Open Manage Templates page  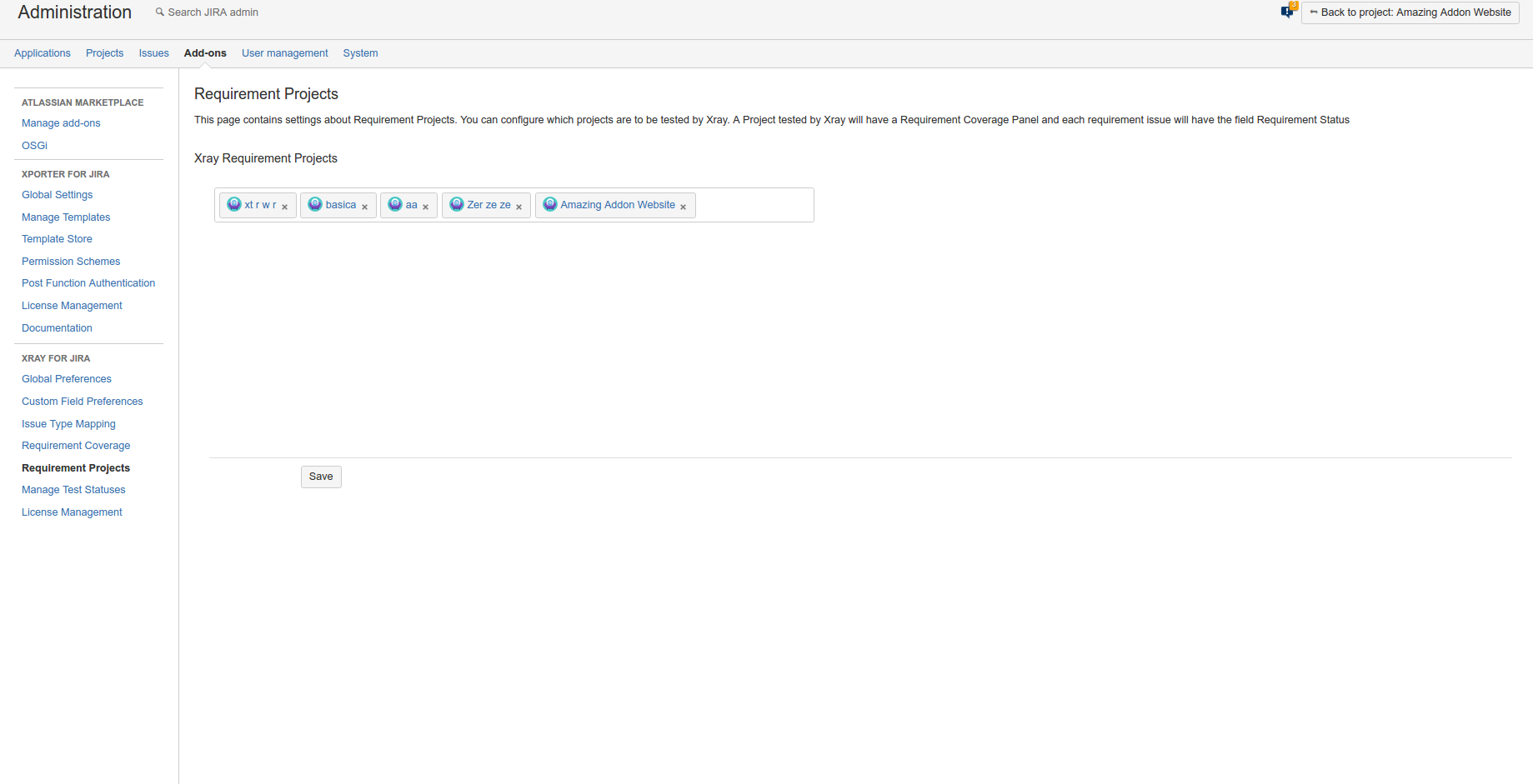(66, 217)
